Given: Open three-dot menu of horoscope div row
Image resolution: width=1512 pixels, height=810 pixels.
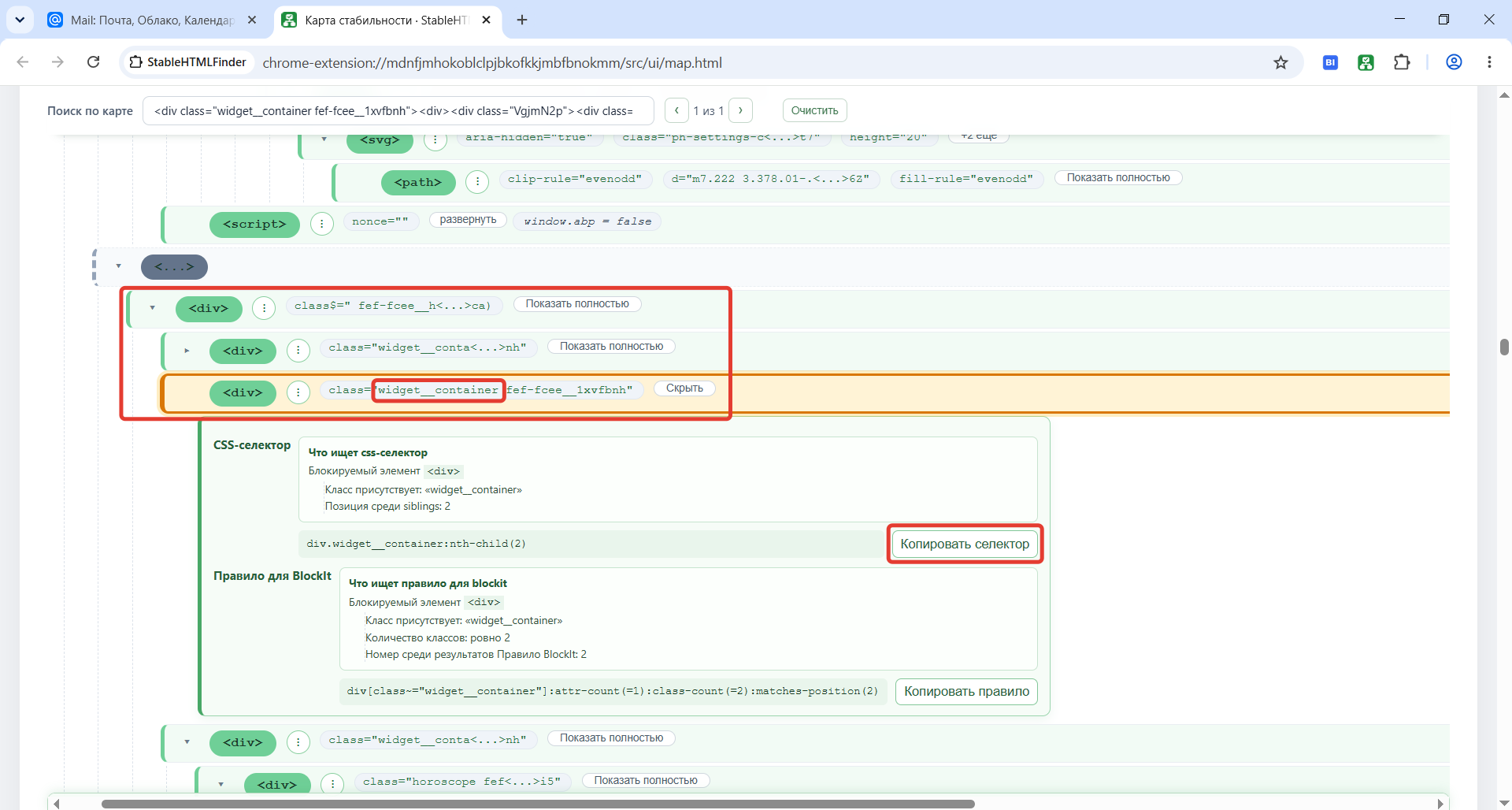Looking at the screenshot, I should coord(332,784).
